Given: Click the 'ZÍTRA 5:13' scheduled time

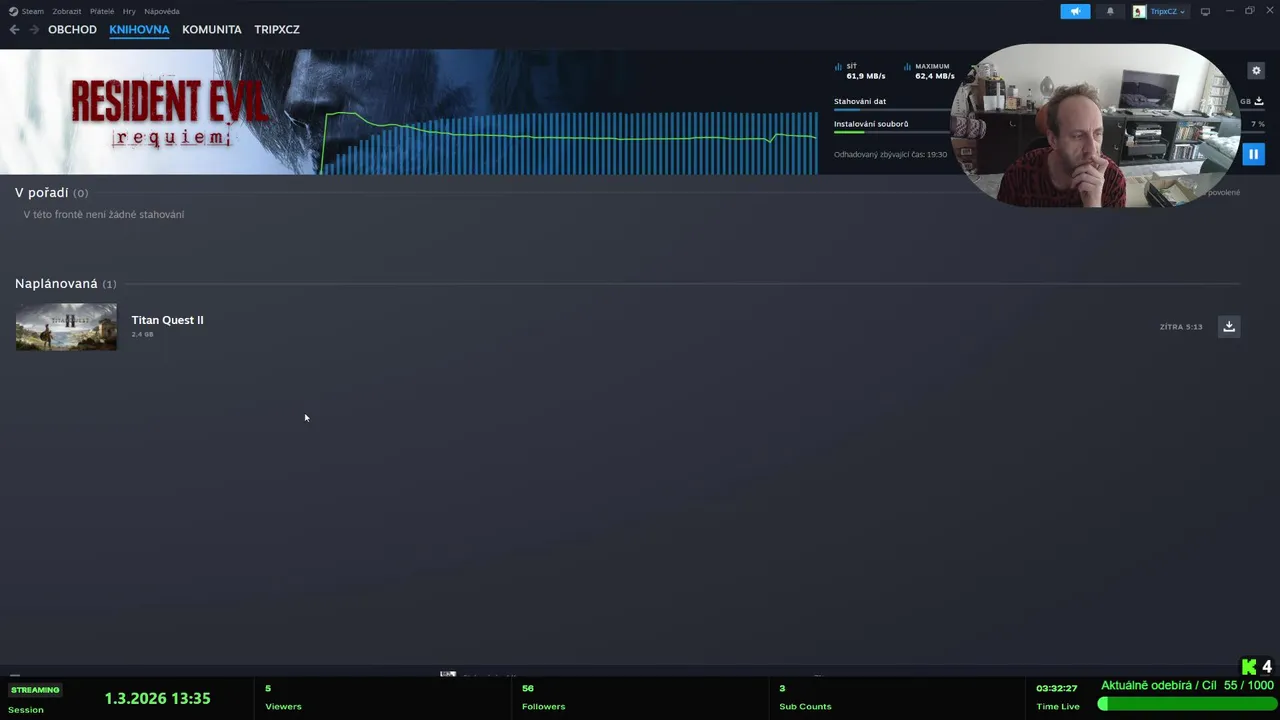Looking at the screenshot, I should click(x=1181, y=327).
